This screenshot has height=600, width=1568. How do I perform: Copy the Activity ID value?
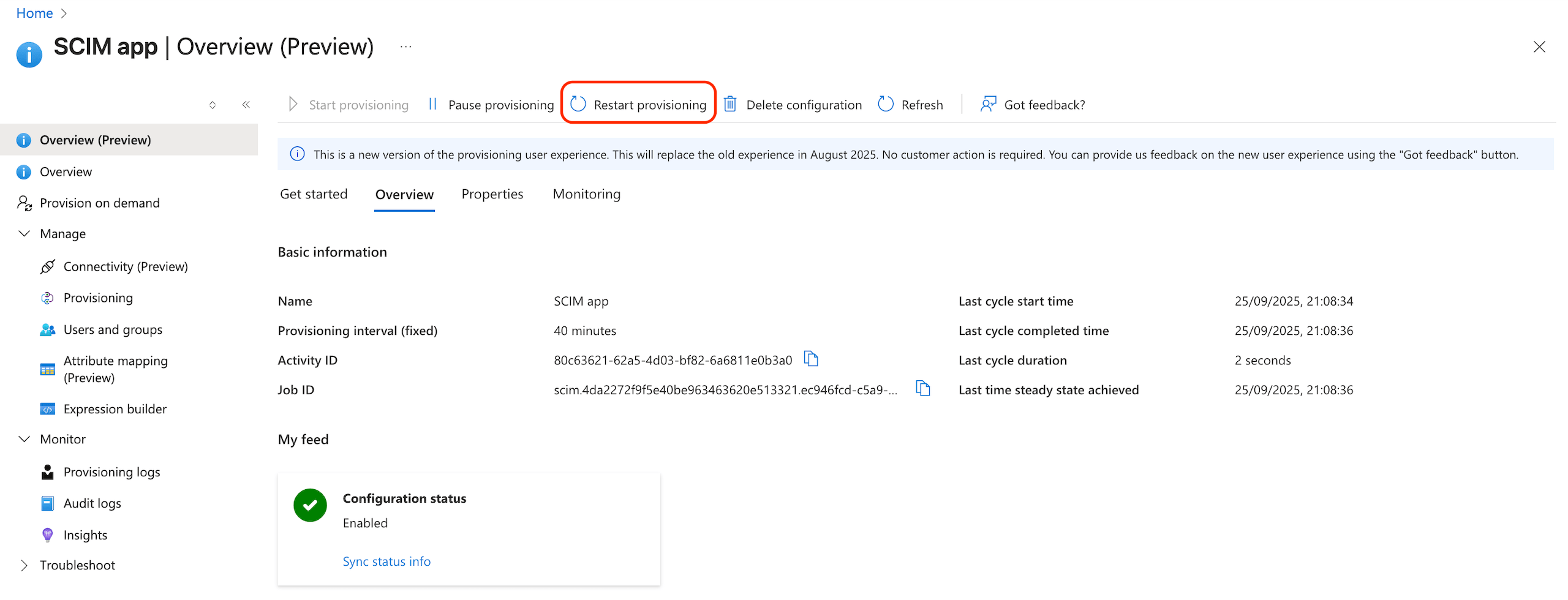point(811,359)
